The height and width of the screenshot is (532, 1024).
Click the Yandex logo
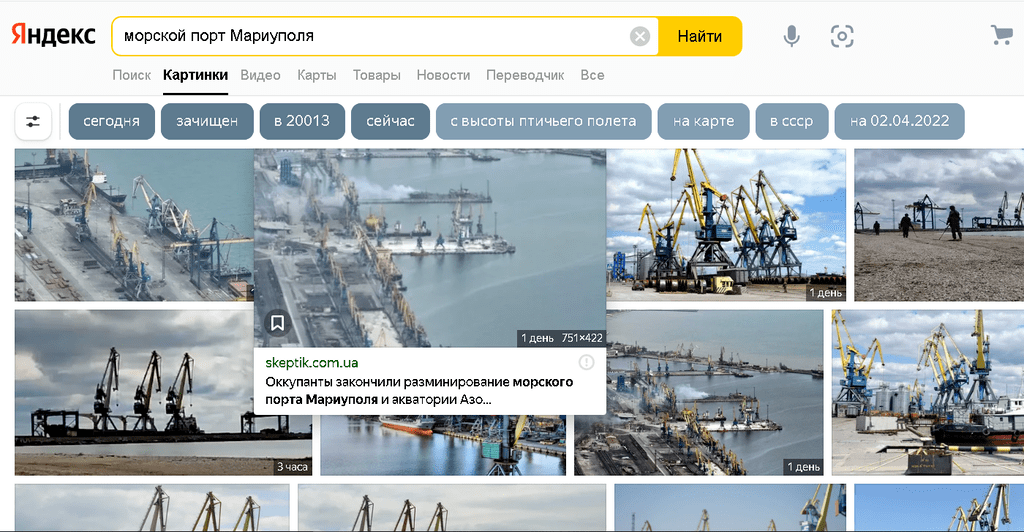pyautogui.click(x=54, y=36)
